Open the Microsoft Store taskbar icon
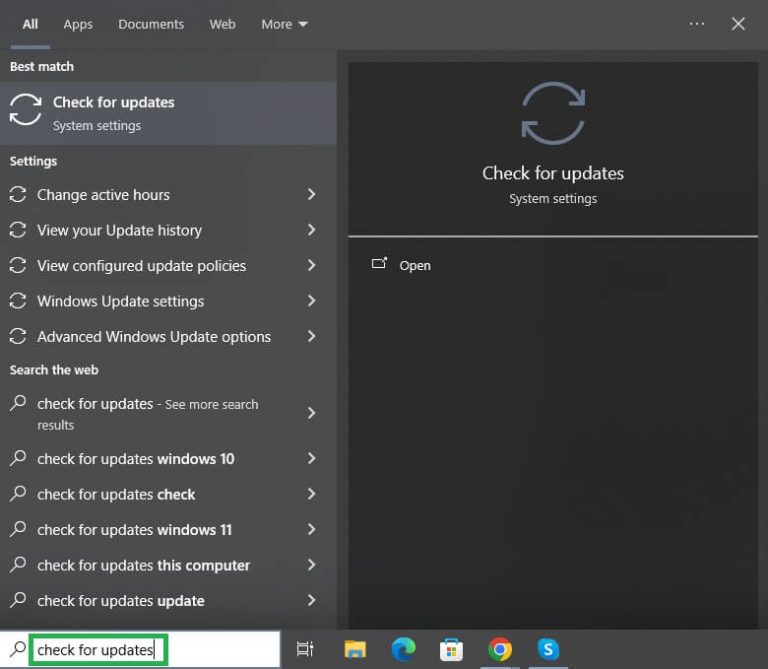 pos(452,650)
